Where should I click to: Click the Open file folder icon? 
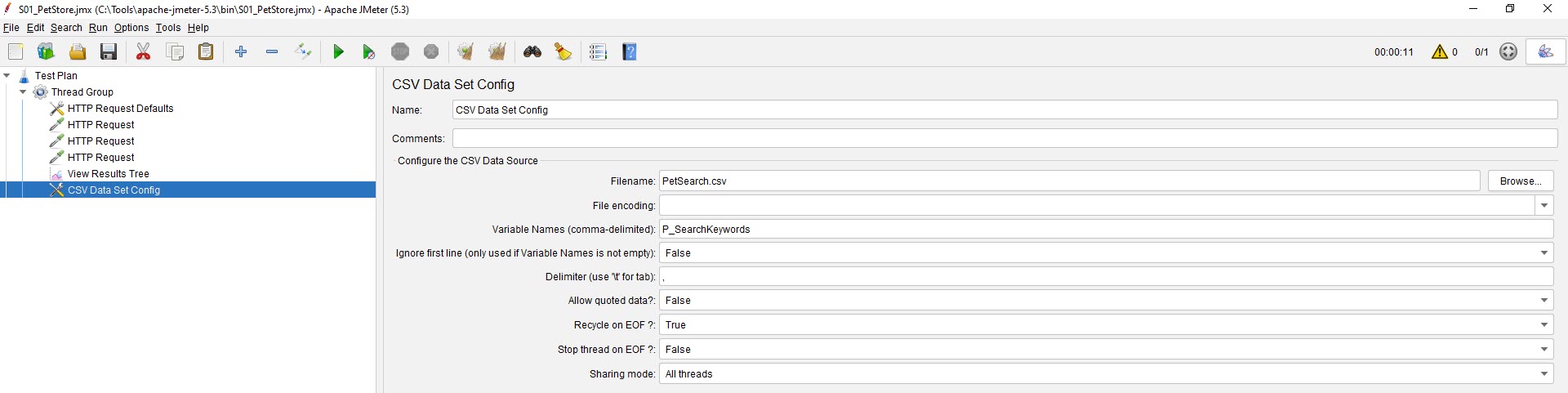point(78,51)
